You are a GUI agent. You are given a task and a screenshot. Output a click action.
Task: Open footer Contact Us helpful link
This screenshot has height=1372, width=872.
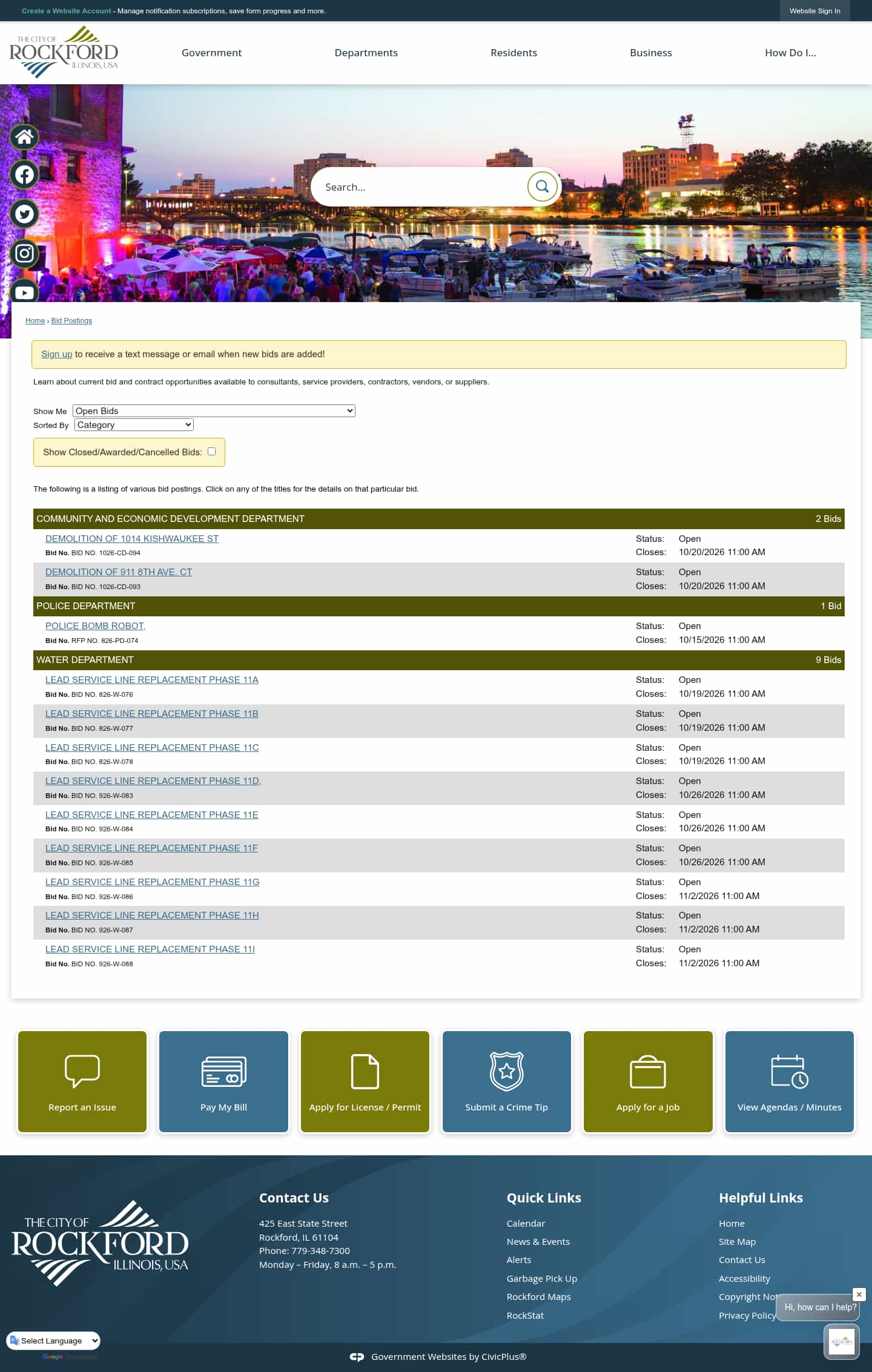[742, 1259]
